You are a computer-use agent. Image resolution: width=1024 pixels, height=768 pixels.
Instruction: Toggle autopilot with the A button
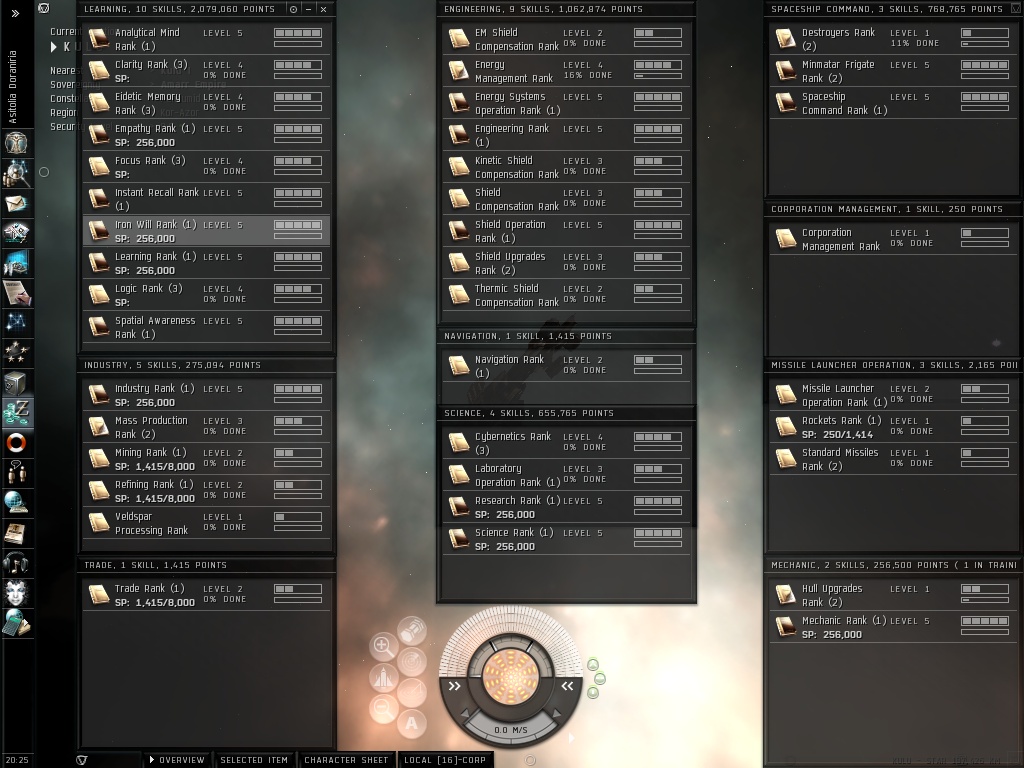point(411,723)
